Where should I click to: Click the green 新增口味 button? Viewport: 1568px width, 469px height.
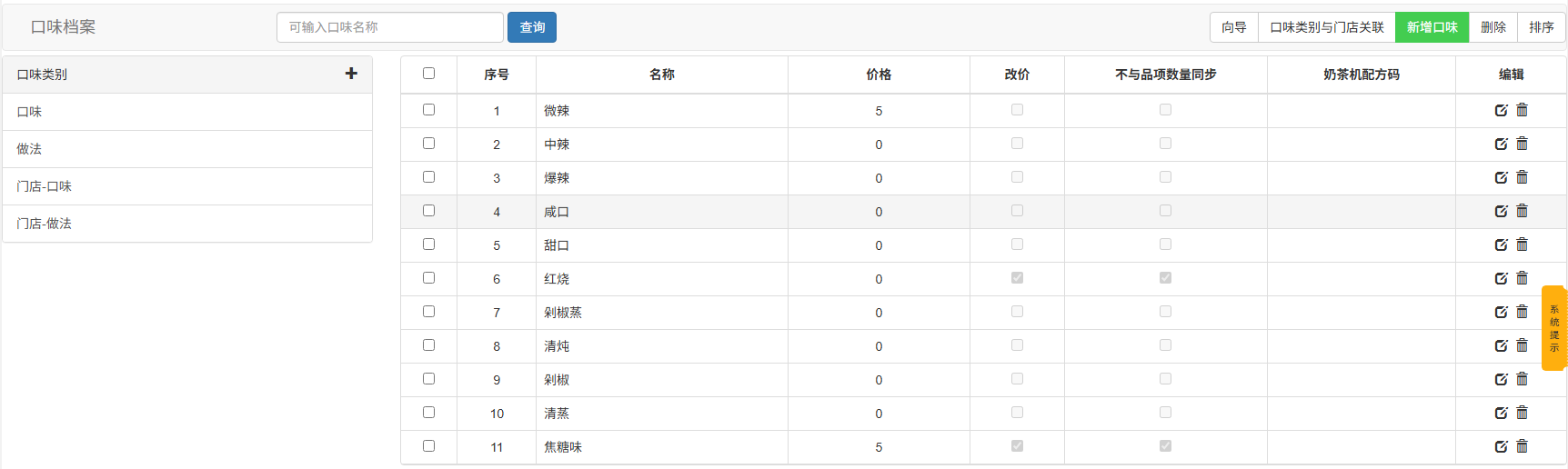point(1432,27)
